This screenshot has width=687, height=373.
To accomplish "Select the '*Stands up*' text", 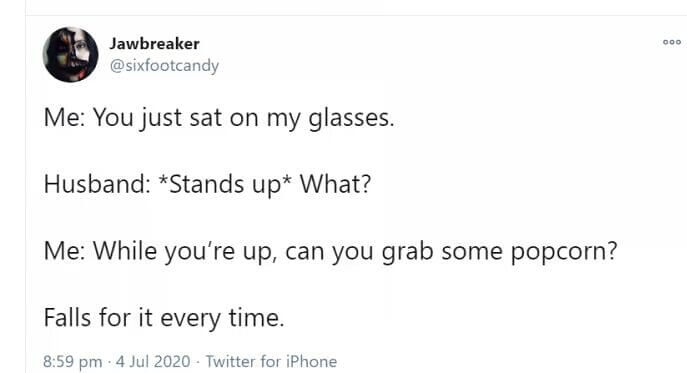I will point(225,185).
